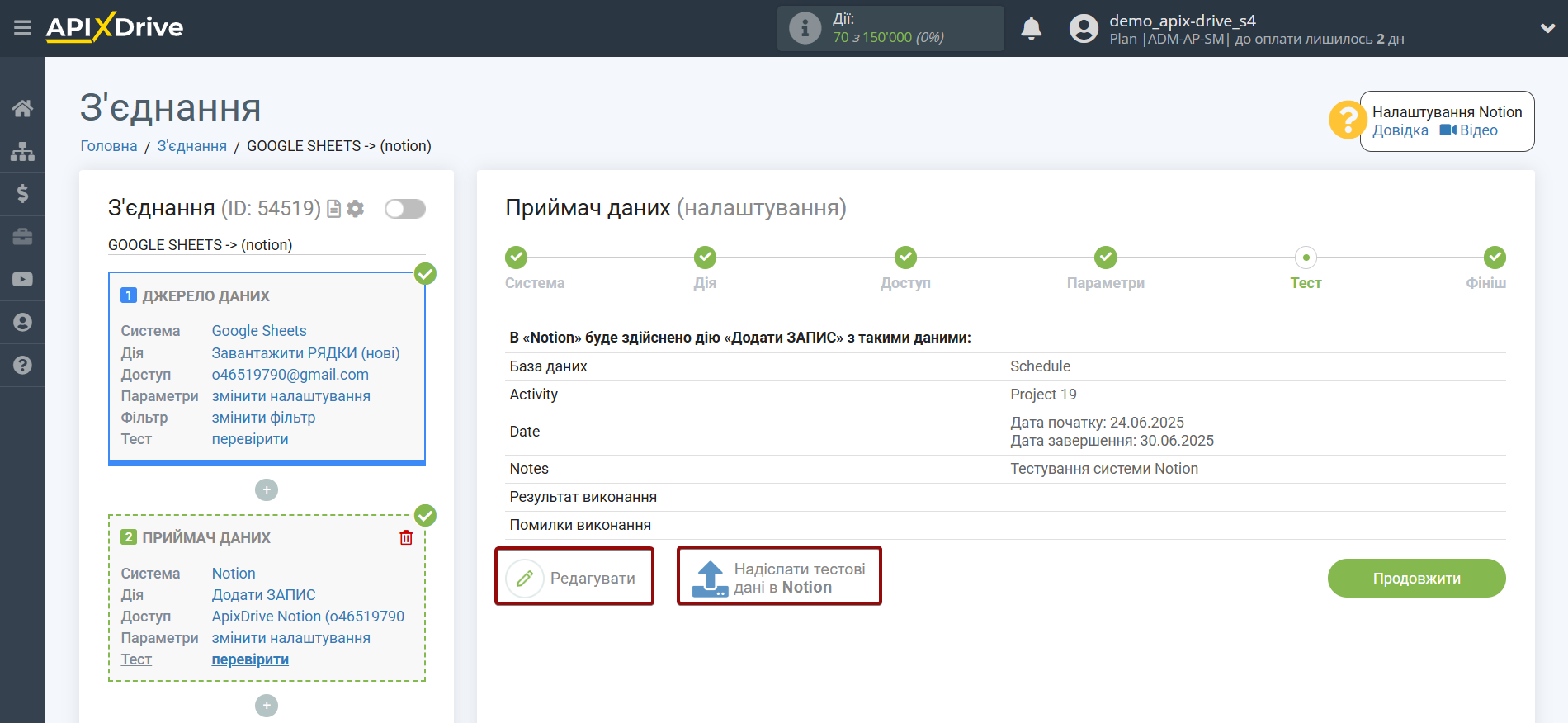The width and height of the screenshot is (1568, 723).
Task: Click the demo_apix-drive_s4 account name
Action: pos(1182,21)
